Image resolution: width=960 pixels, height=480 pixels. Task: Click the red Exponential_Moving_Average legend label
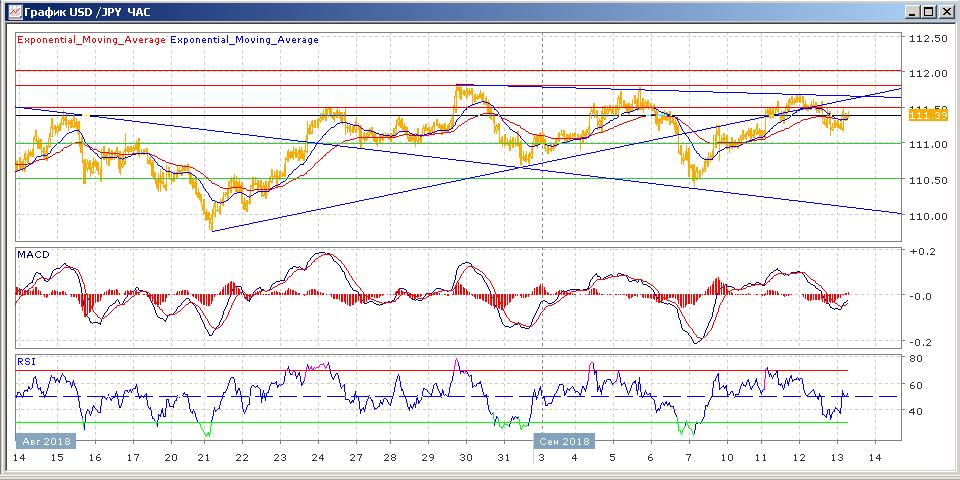coord(91,40)
